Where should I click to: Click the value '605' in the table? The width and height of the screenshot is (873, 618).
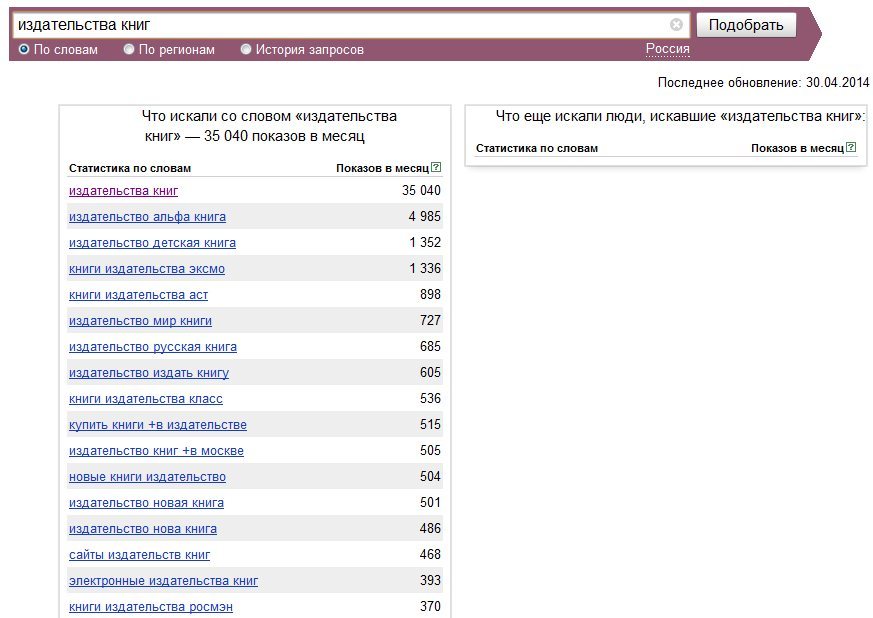pos(430,372)
